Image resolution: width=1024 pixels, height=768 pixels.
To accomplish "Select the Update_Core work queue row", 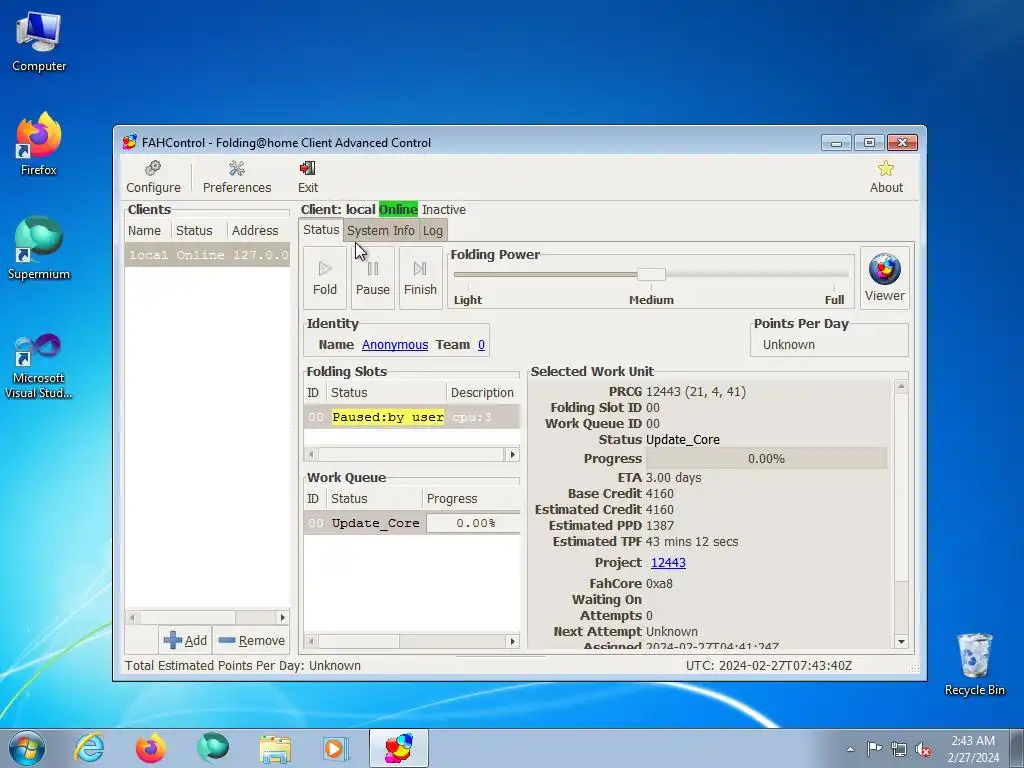I will point(411,523).
